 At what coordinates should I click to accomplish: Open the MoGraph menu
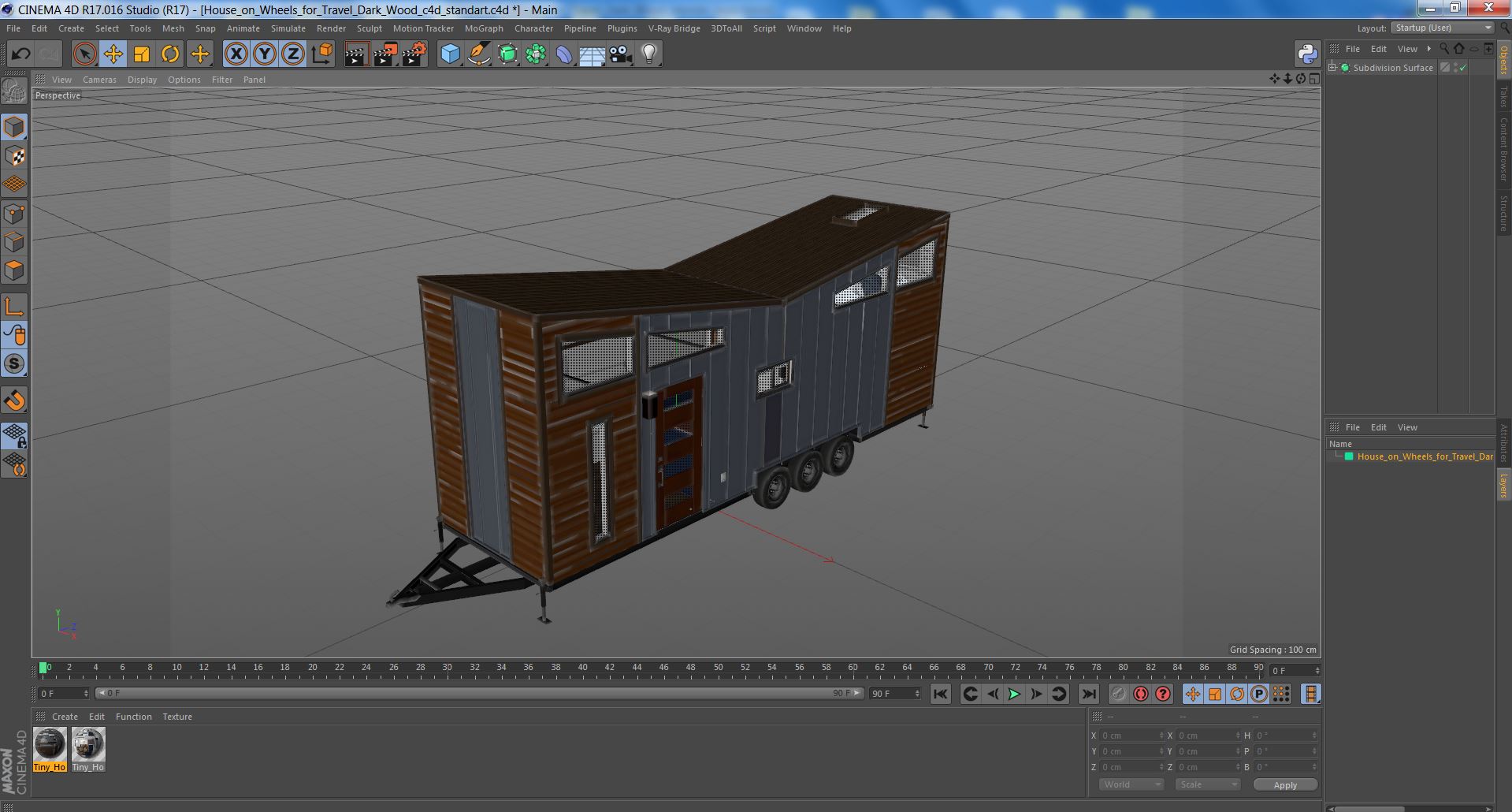(484, 28)
